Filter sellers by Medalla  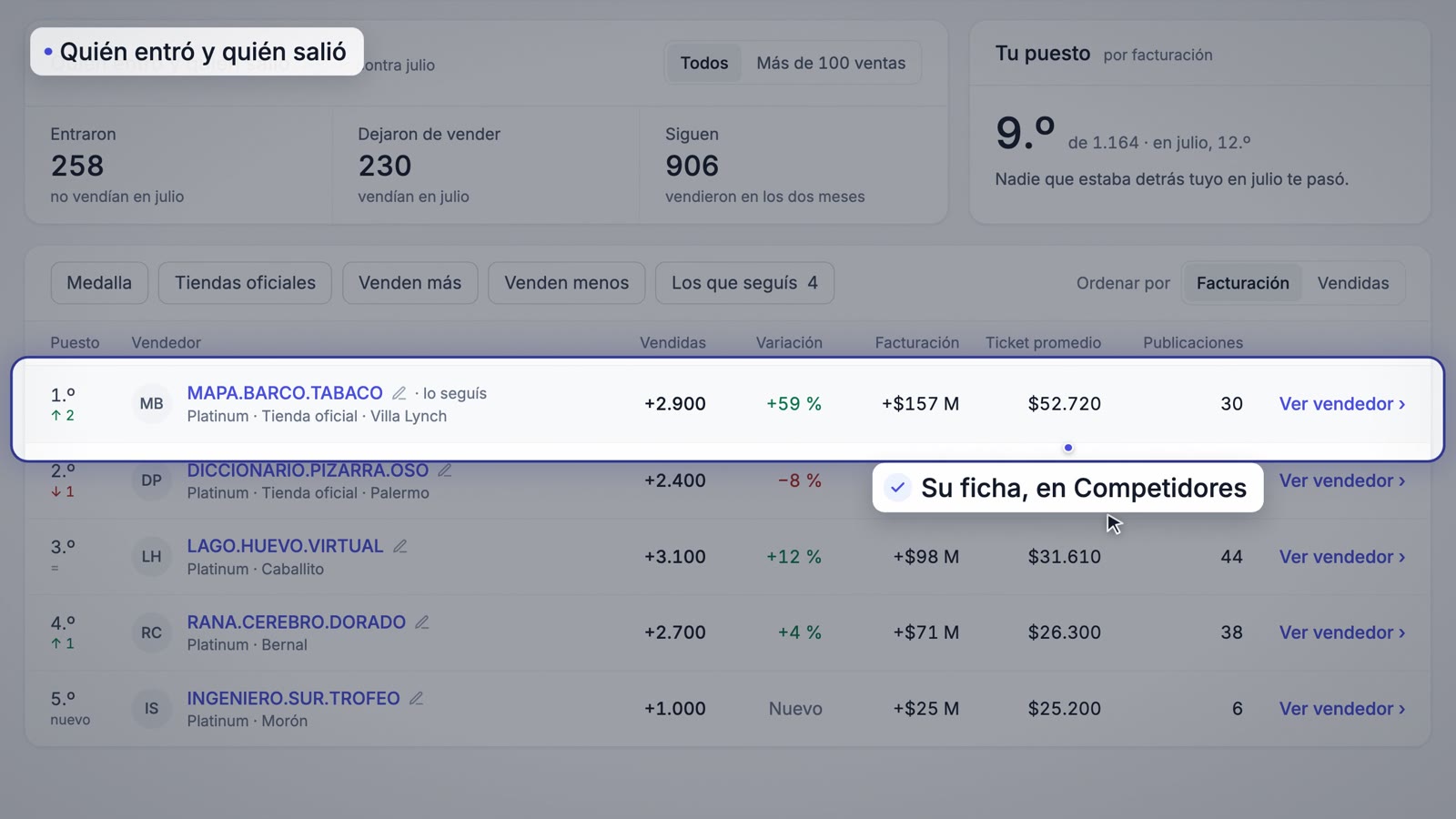(99, 283)
